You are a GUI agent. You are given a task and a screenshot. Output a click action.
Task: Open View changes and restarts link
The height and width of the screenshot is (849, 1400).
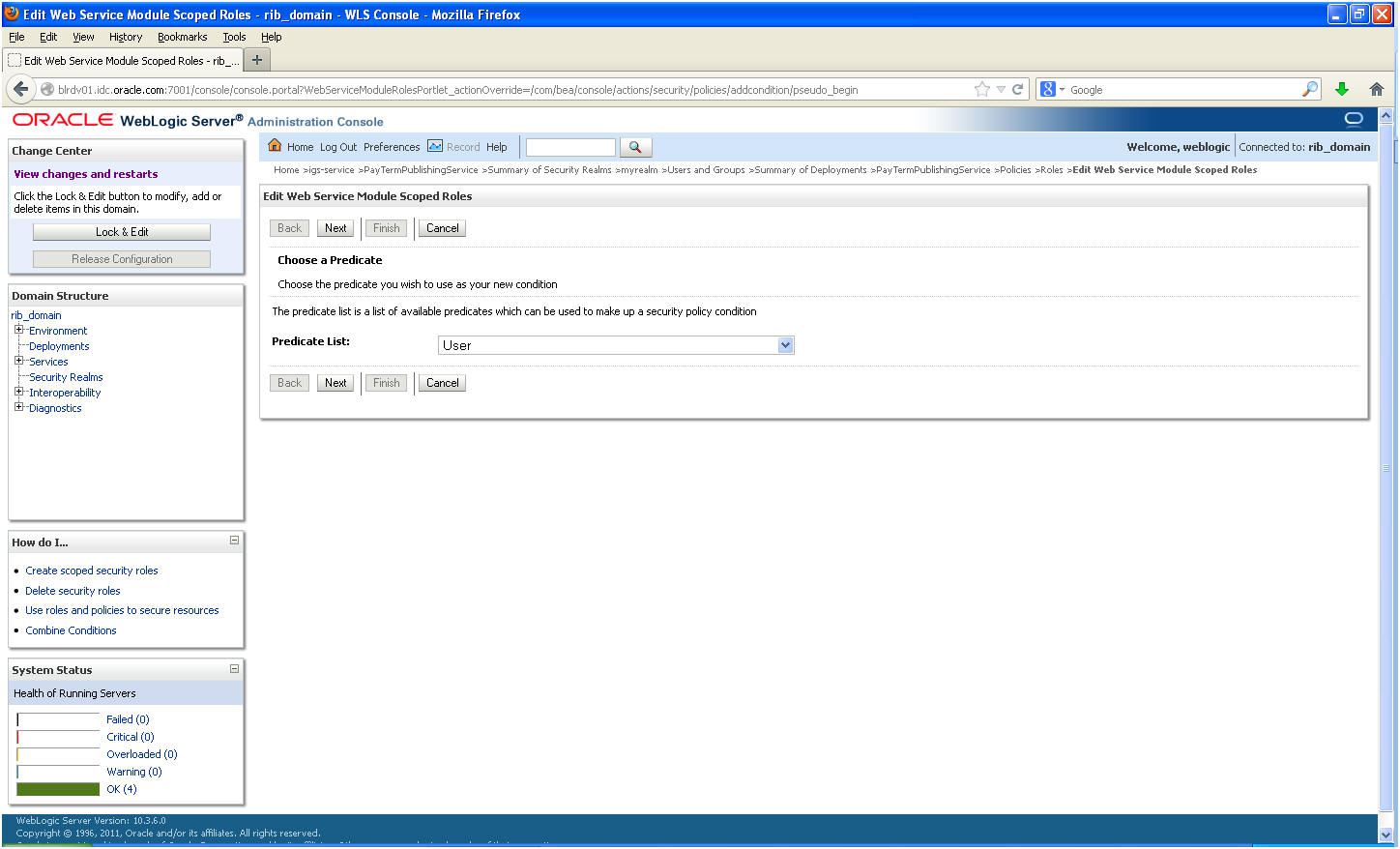86,174
